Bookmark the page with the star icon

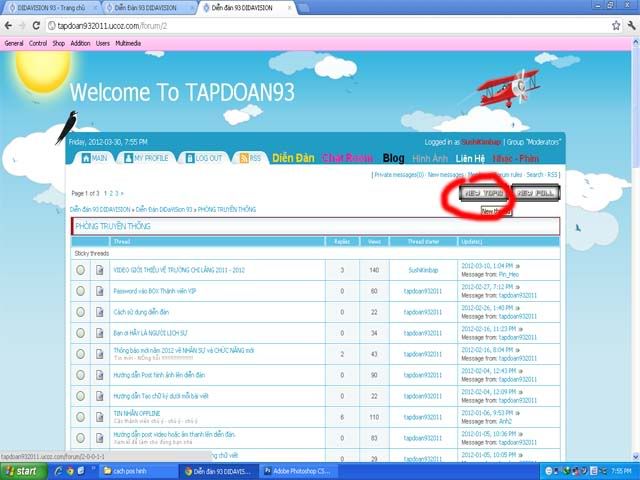coord(616,26)
